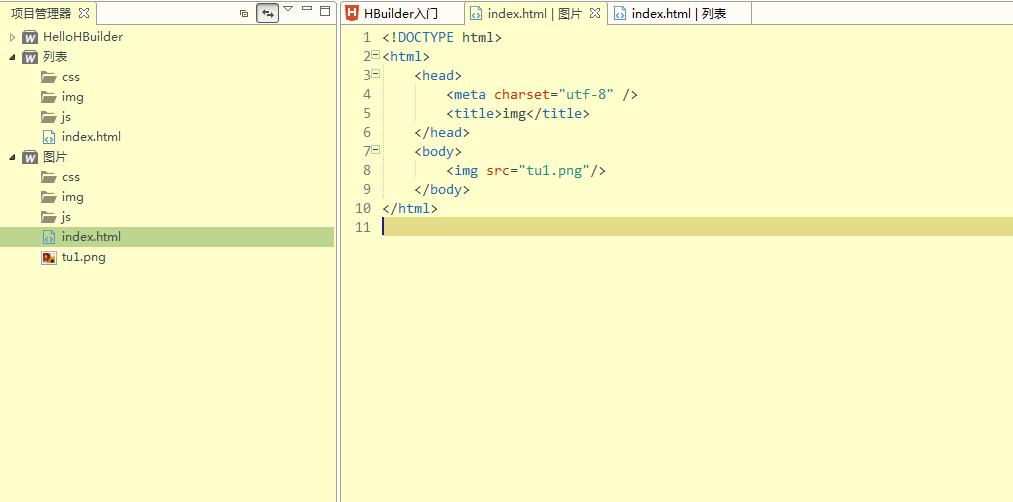Click the "tu1.png" src attribute value
1013x502 pixels.
click(x=554, y=171)
